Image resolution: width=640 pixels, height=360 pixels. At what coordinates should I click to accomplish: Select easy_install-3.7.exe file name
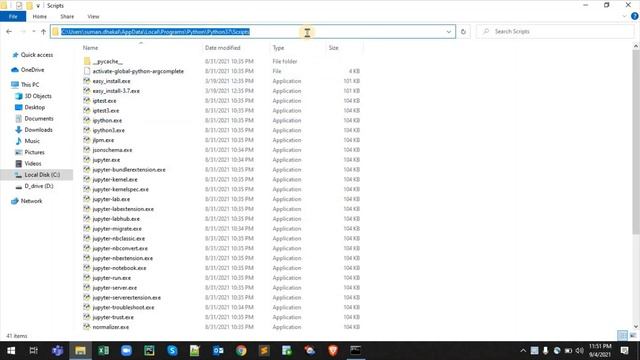(116, 91)
